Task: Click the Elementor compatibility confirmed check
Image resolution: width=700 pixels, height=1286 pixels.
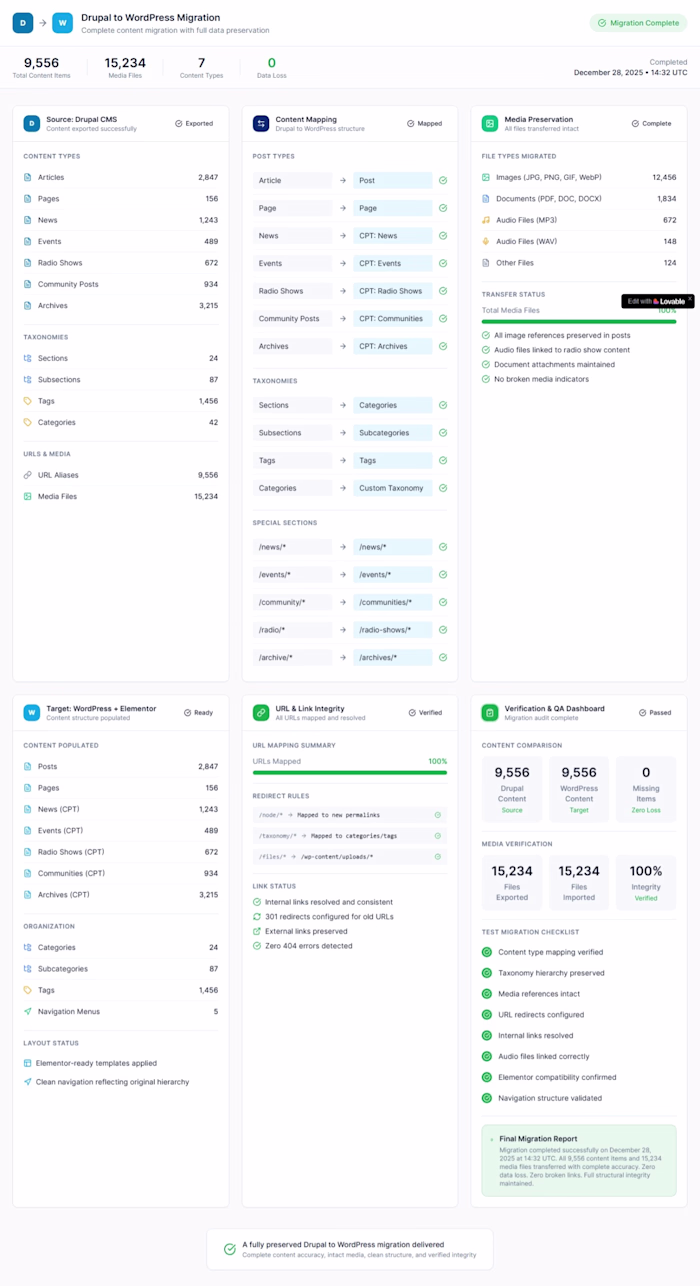Action: pyautogui.click(x=487, y=1077)
